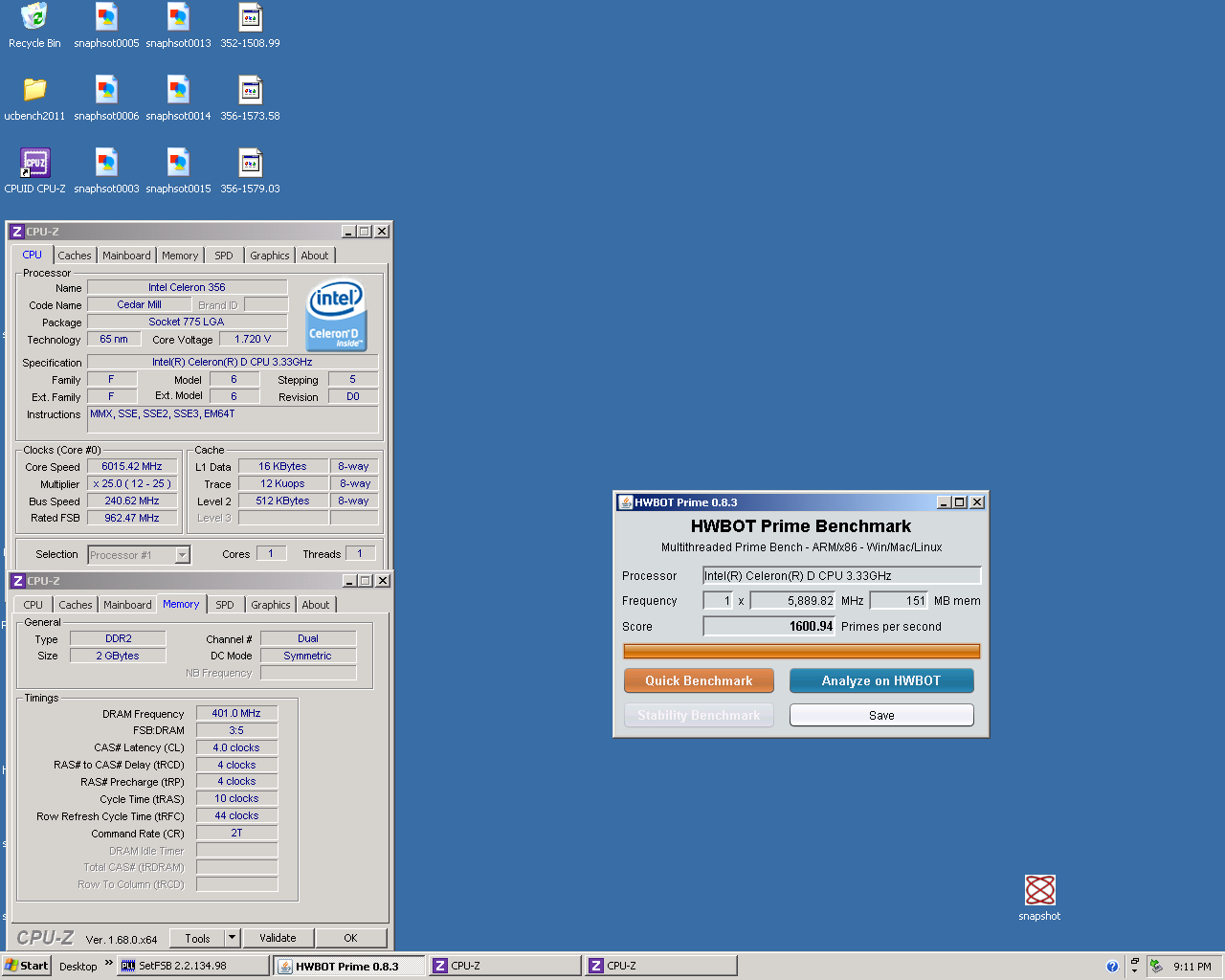This screenshot has height=980, width=1225.
Task: Expand the Tools dropdown arrow
Action: click(232, 939)
